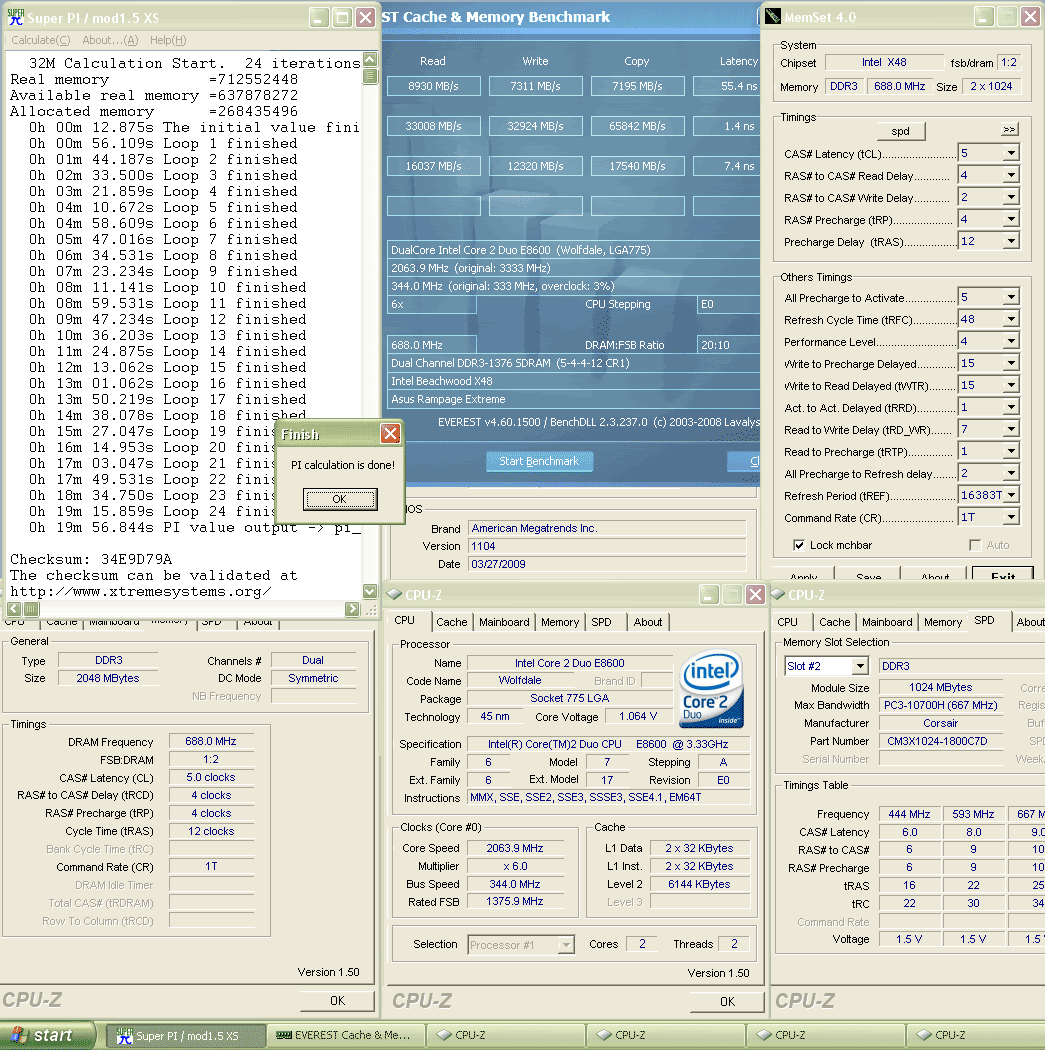1045x1050 pixels.
Task: Click Super PI horizontal scrollbar right arrow
Action: point(353,609)
